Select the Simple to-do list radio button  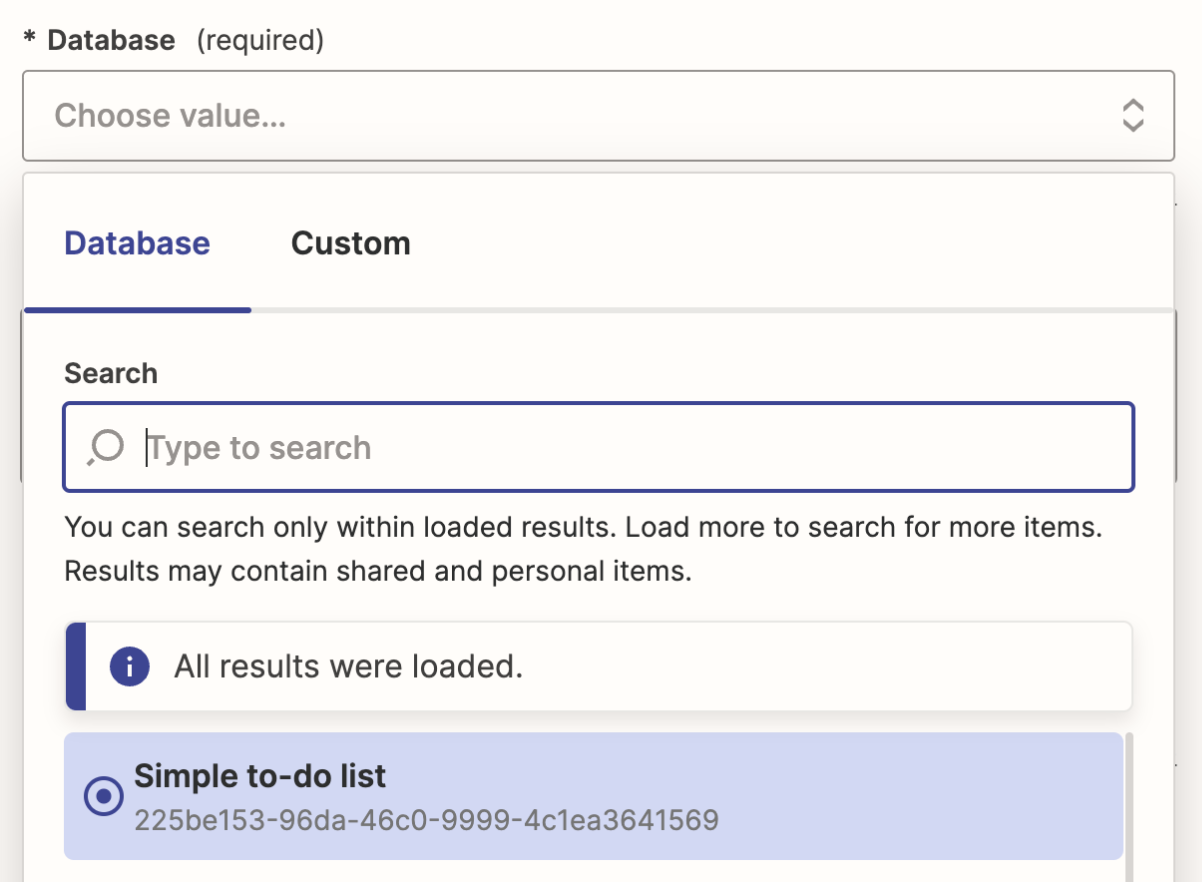click(103, 796)
